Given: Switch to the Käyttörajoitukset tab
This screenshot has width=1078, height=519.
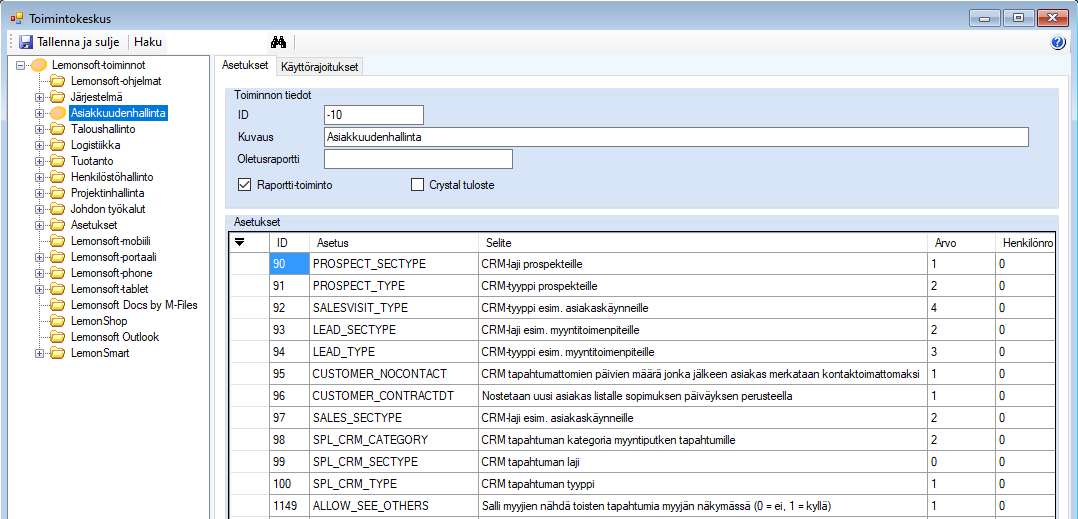Looking at the screenshot, I should coord(319,66).
